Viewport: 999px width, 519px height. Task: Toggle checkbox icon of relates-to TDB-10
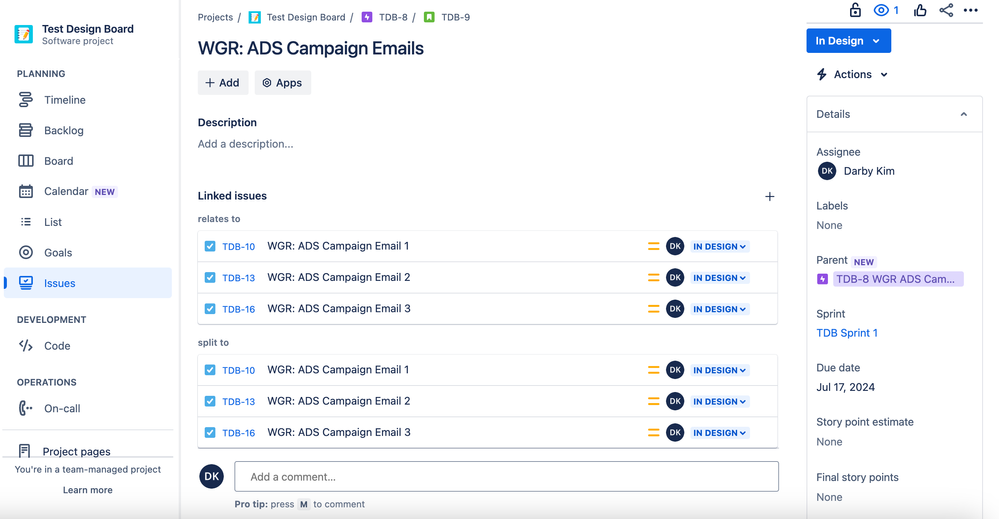coord(210,246)
